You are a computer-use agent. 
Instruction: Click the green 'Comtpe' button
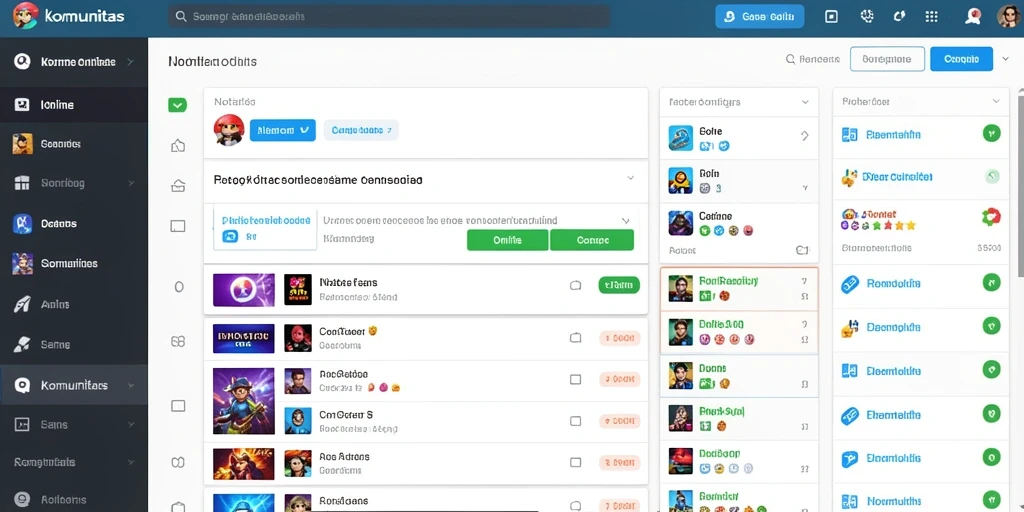click(x=592, y=240)
